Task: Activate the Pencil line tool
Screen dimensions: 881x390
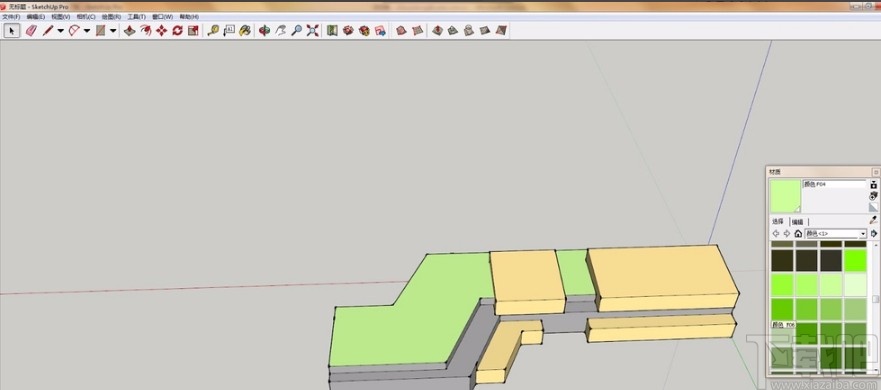Action: (x=48, y=31)
